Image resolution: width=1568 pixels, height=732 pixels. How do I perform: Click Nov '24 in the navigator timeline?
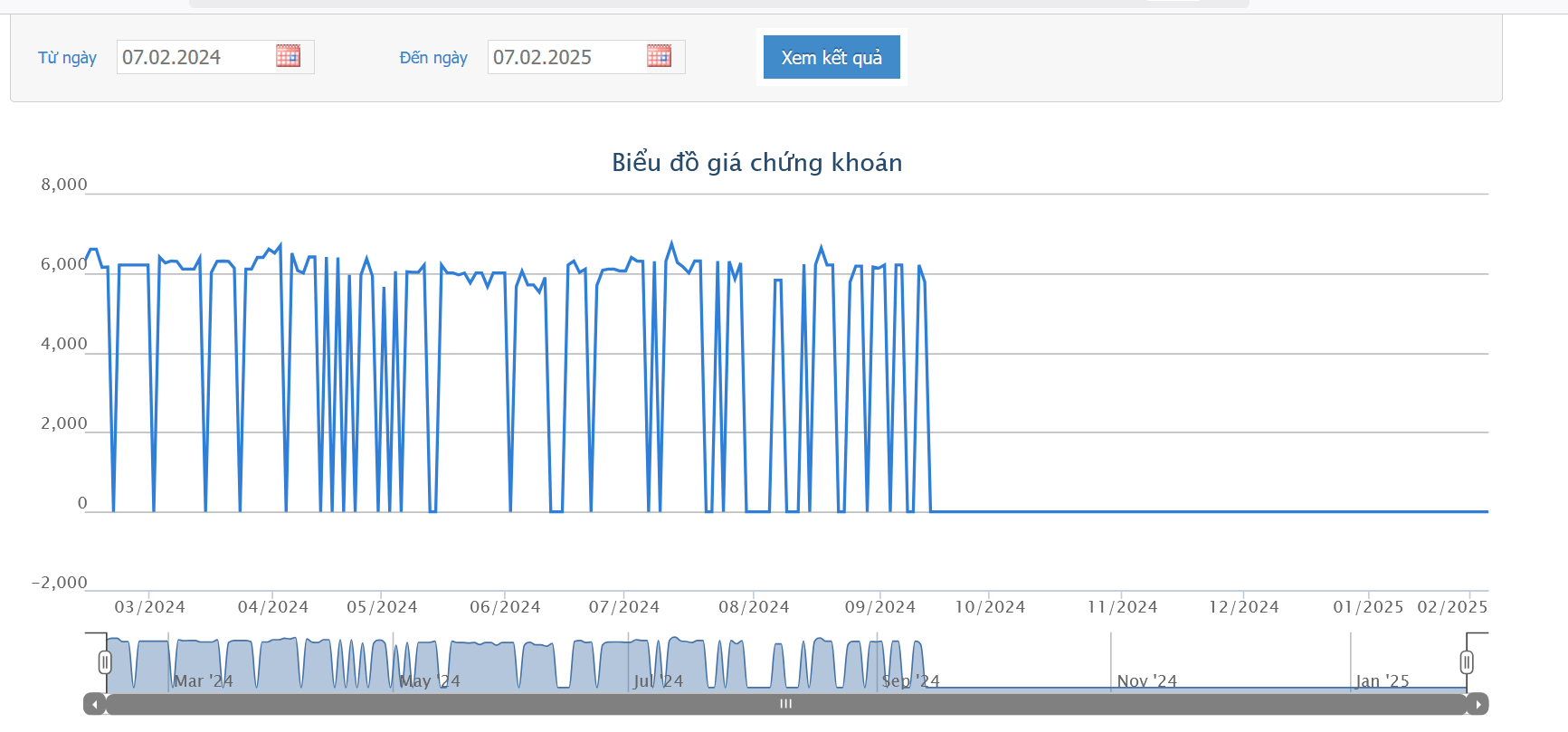[x=1146, y=681]
